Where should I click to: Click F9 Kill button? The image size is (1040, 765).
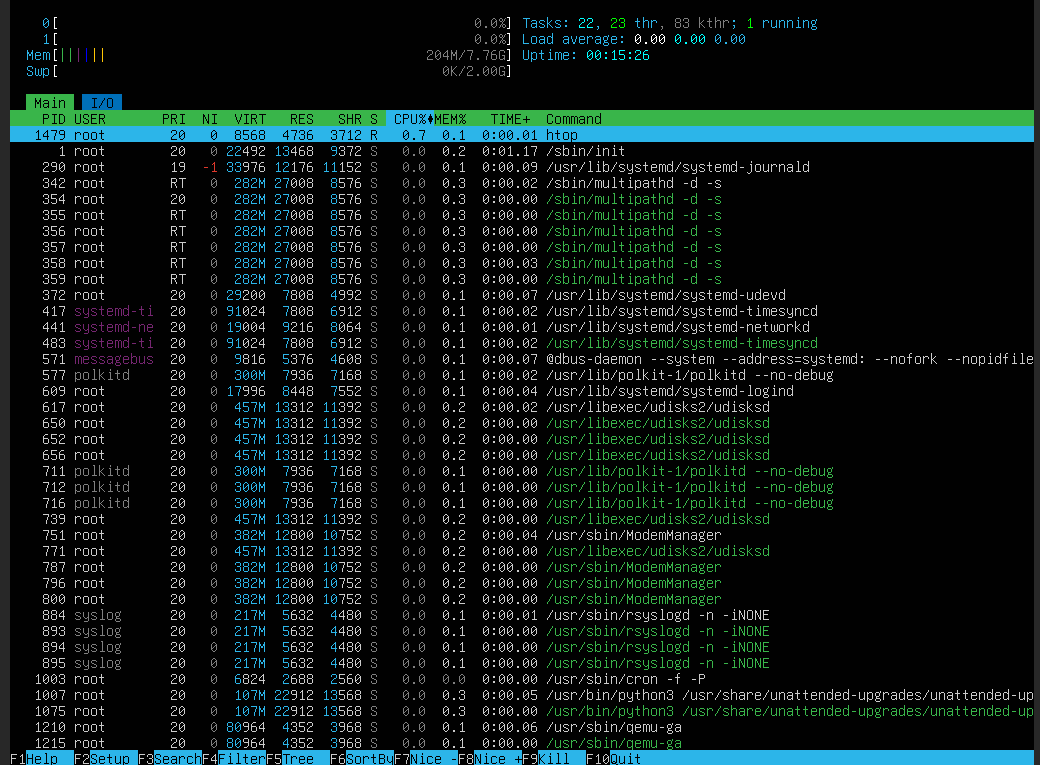tap(554, 758)
